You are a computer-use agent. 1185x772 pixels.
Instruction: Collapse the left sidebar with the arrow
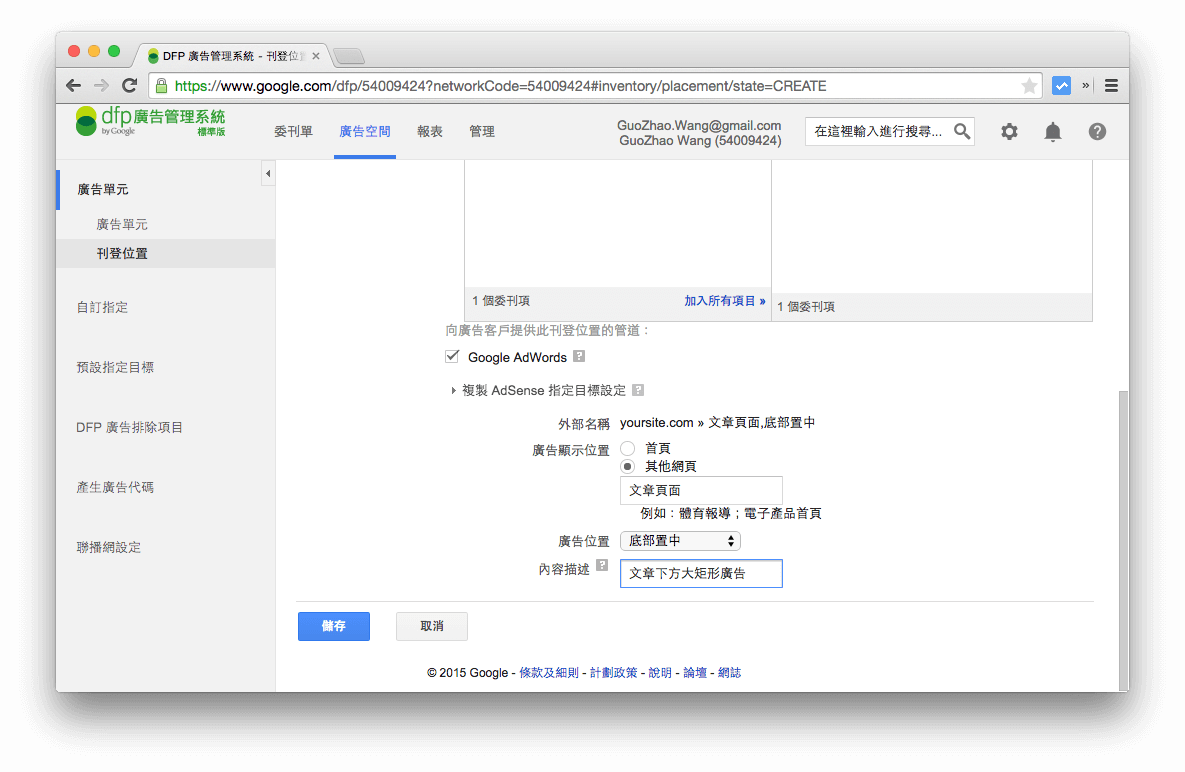pyautogui.click(x=268, y=172)
